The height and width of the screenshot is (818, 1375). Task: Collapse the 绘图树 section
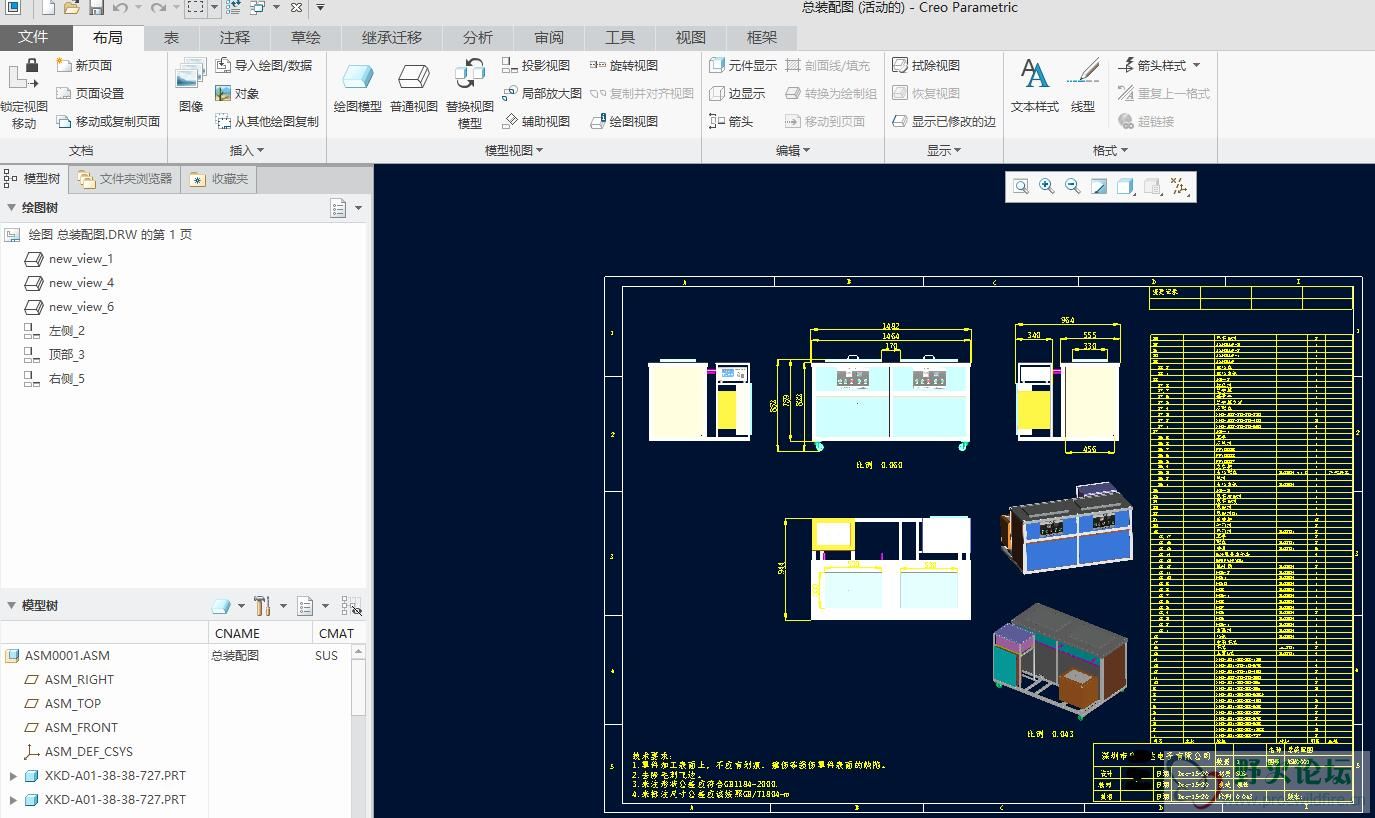[12, 208]
